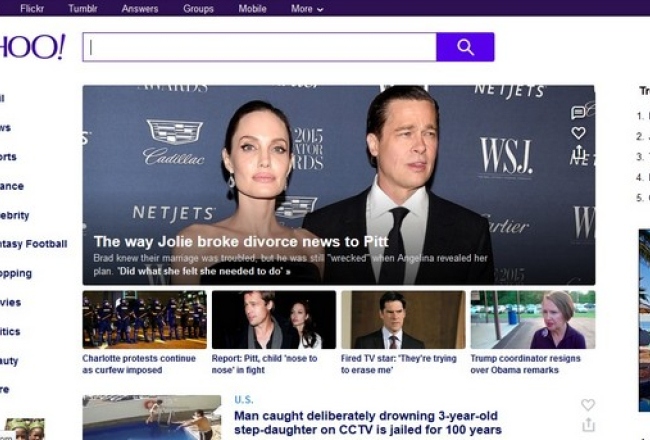
Task: Click the Yahoo logo
Action: pyautogui.click(x=32, y=47)
